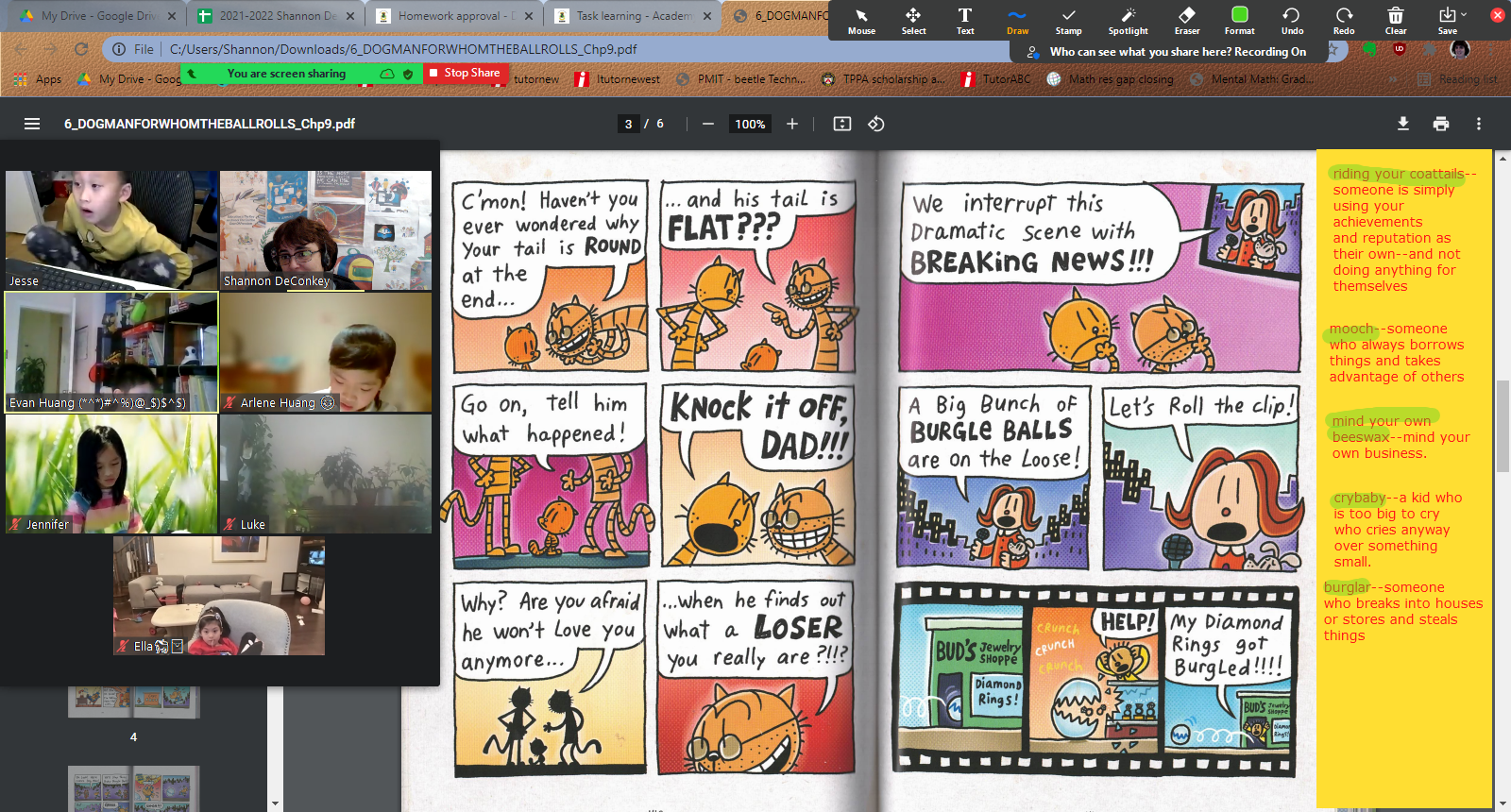Open Math res gap closing bookmark

pos(1111,79)
